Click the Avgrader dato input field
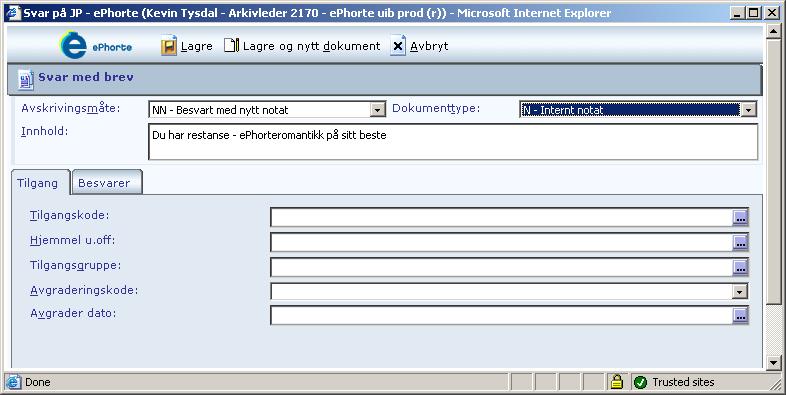Viewport: 786px width, 395px height. coord(502,315)
